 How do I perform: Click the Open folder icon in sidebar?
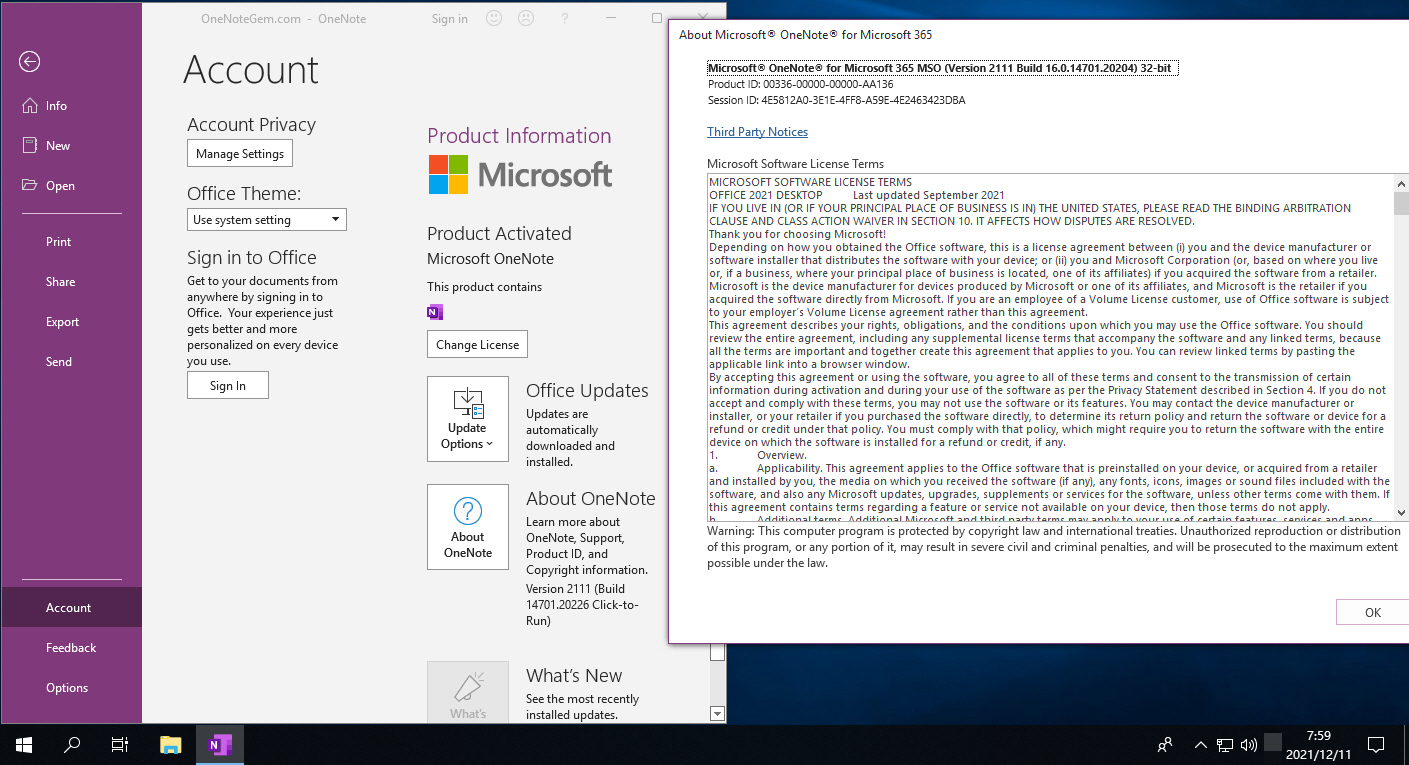[x=29, y=185]
